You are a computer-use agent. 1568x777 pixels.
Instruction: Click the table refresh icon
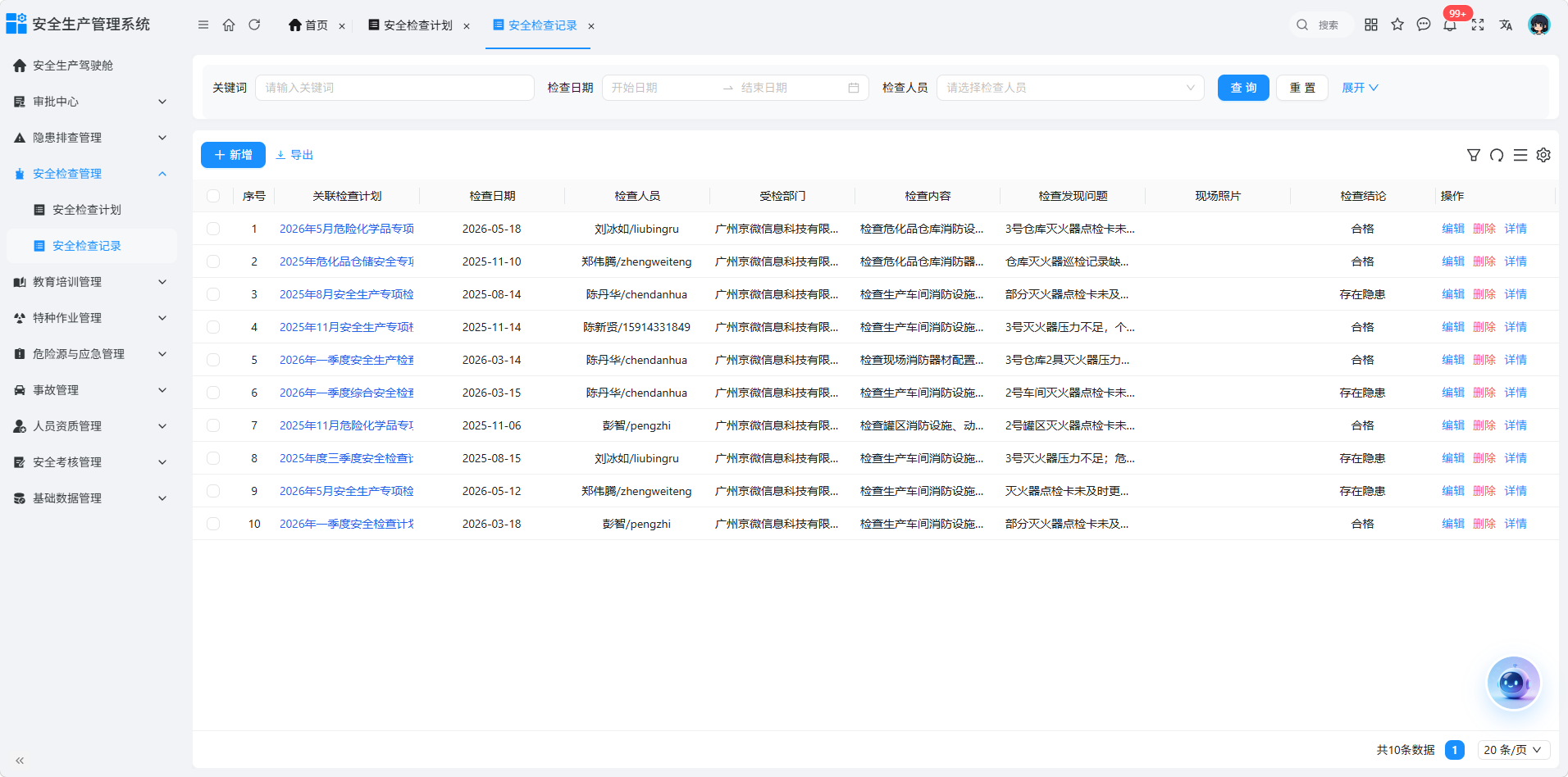(1497, 155)
